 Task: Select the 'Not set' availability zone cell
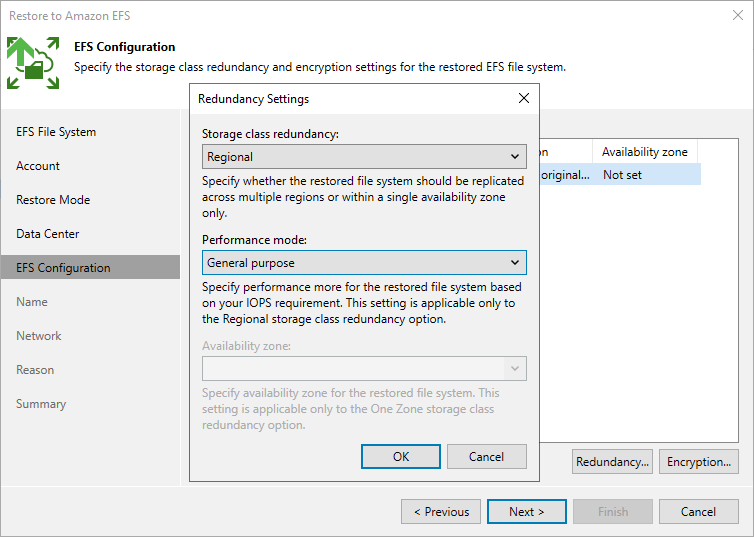point(622,175)
